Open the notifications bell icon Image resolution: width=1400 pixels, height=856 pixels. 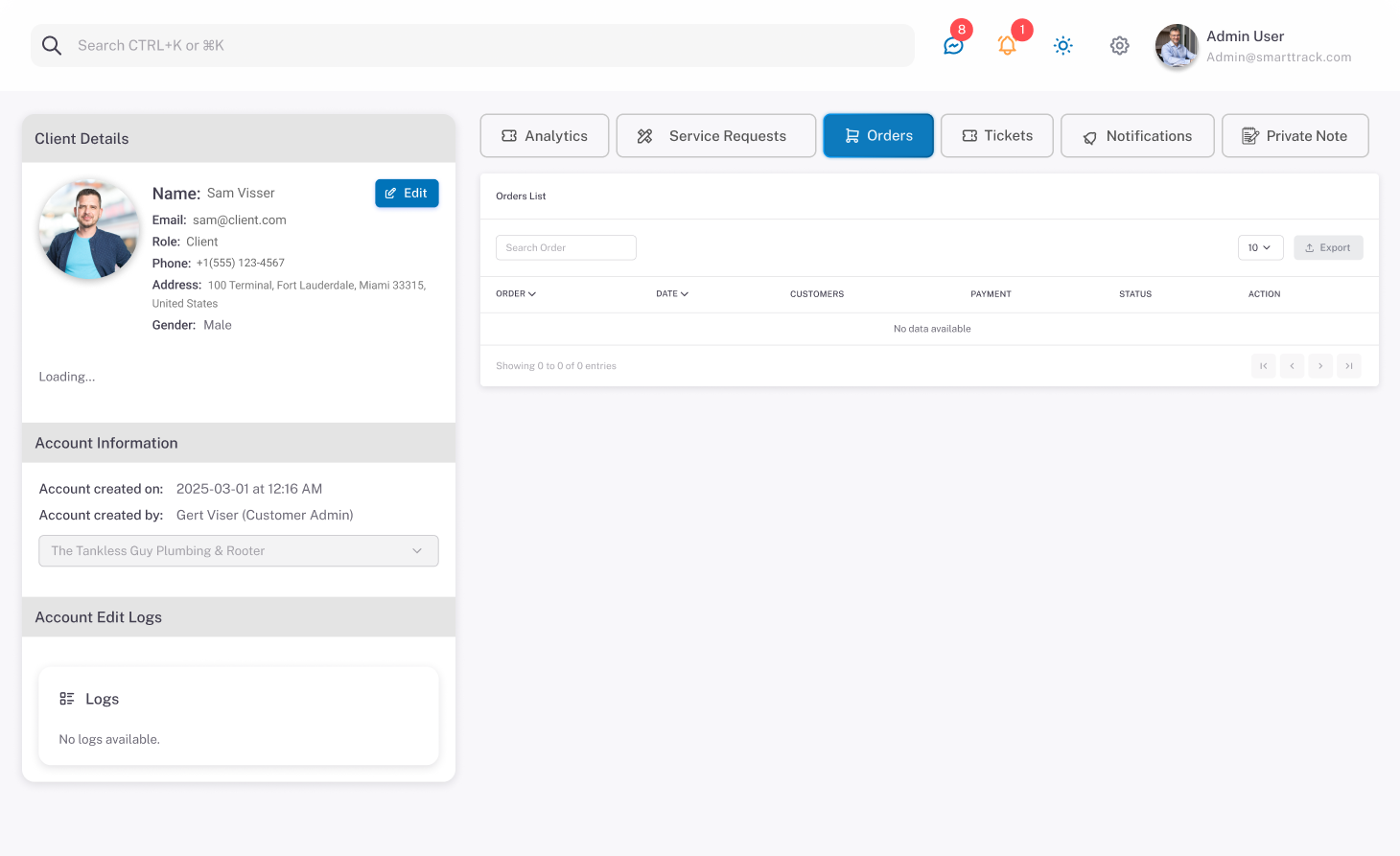(x=1007, y=45)
